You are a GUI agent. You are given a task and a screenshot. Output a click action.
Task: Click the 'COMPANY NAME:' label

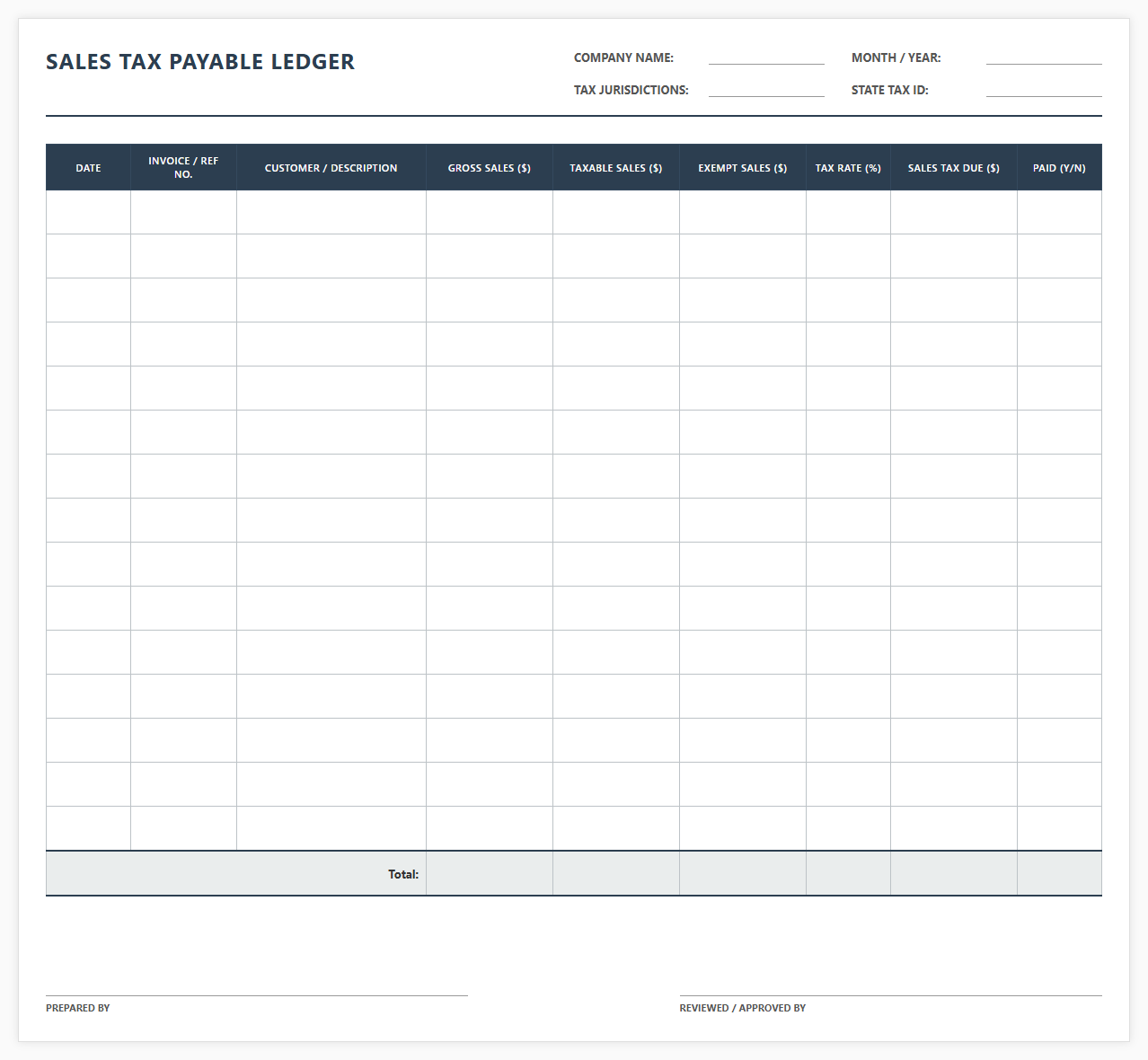click(x=623, y=57)
